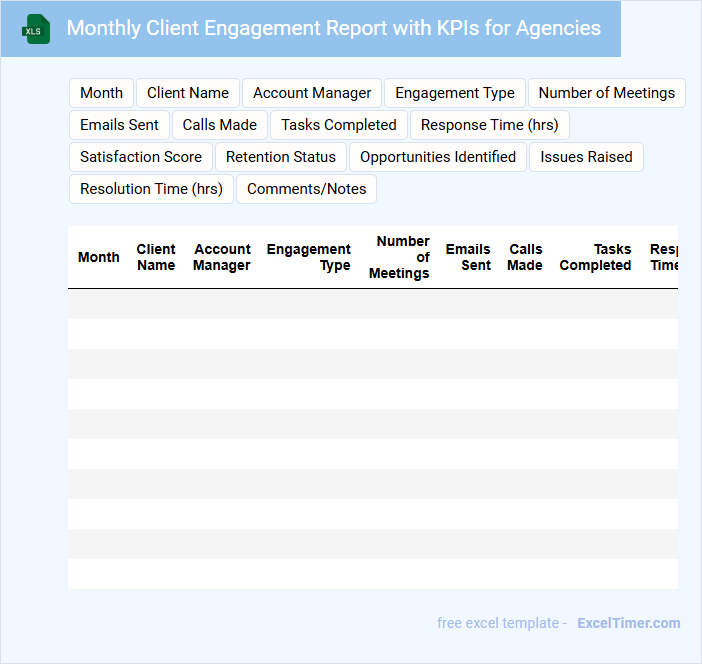Screen dimensions: 702x664
Task: Select the Account Manager tag
Action: [x=312, y=93]
